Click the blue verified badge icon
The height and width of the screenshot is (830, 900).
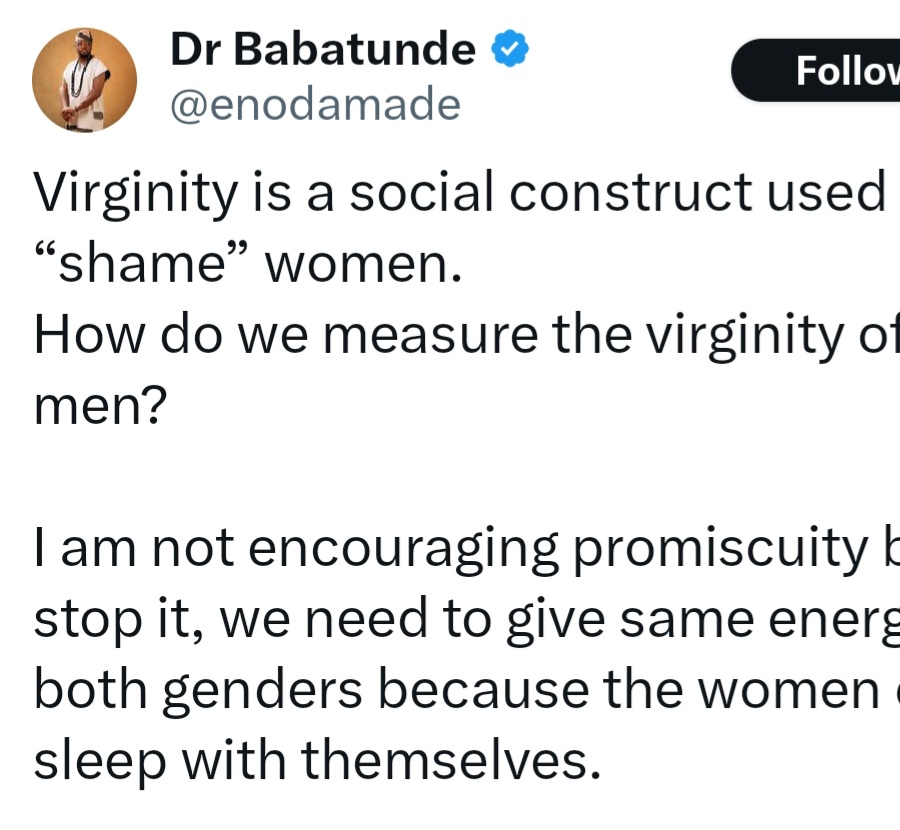tap(509, 49)
